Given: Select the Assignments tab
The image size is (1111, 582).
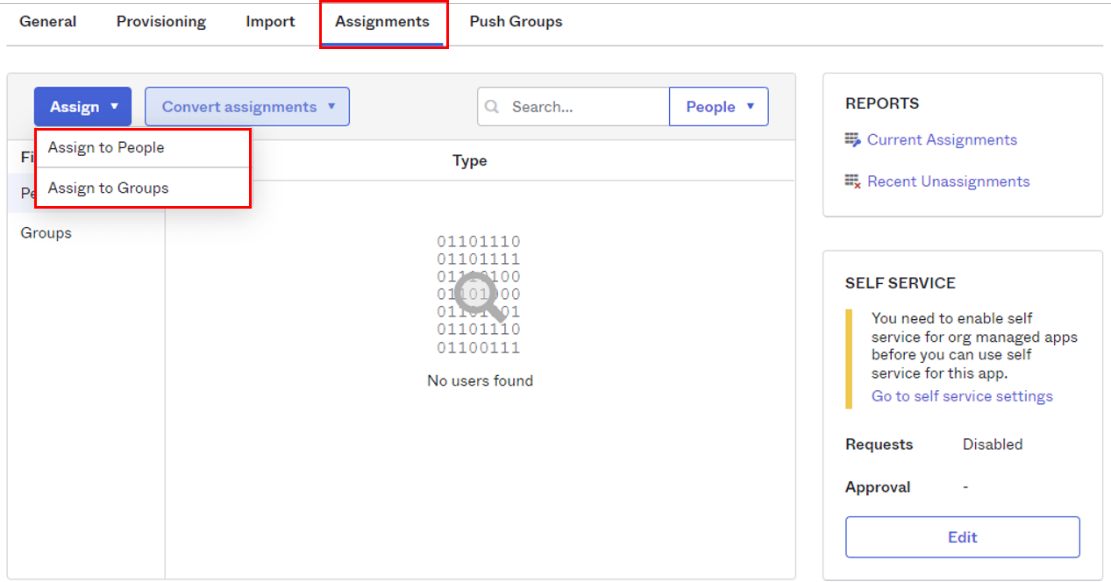Looking at the screenshot, I should pos(382,22).
